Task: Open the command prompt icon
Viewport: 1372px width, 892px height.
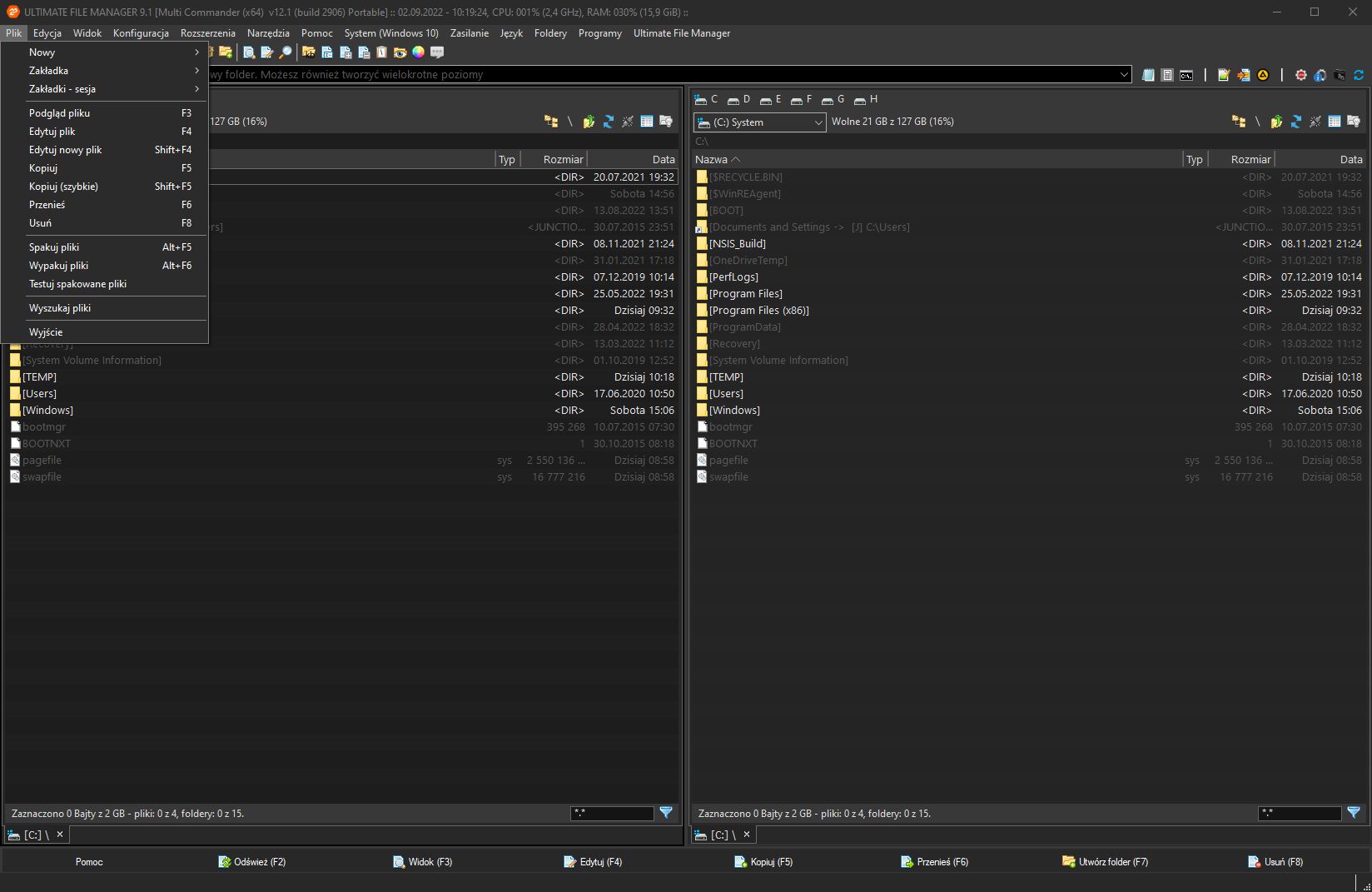Action: (1186, 75)
